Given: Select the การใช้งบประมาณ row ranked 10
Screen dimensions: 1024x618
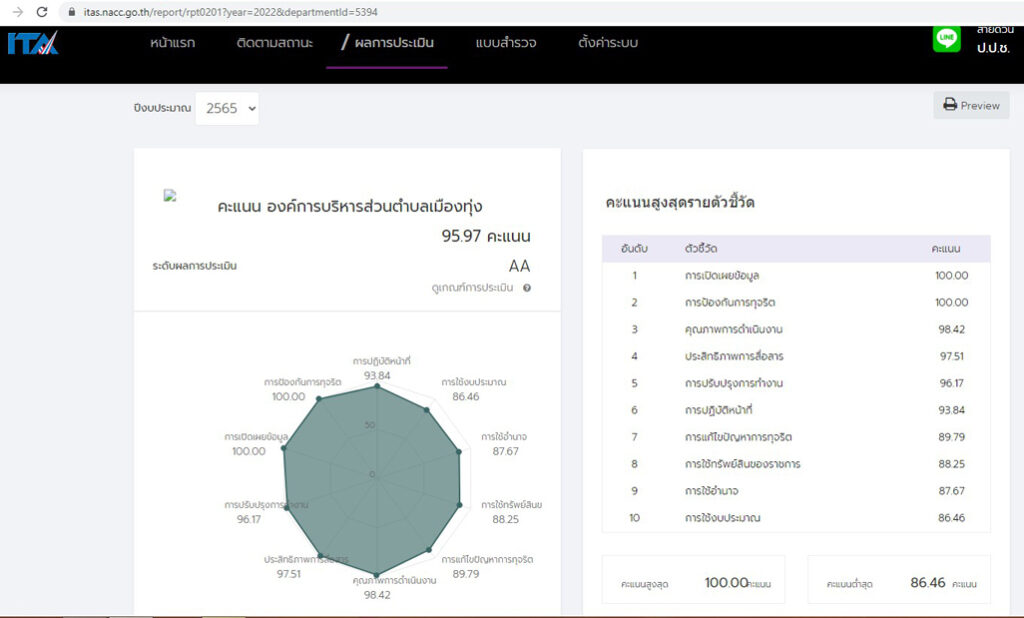Looking at the screenshot, I should coord(795,518).
